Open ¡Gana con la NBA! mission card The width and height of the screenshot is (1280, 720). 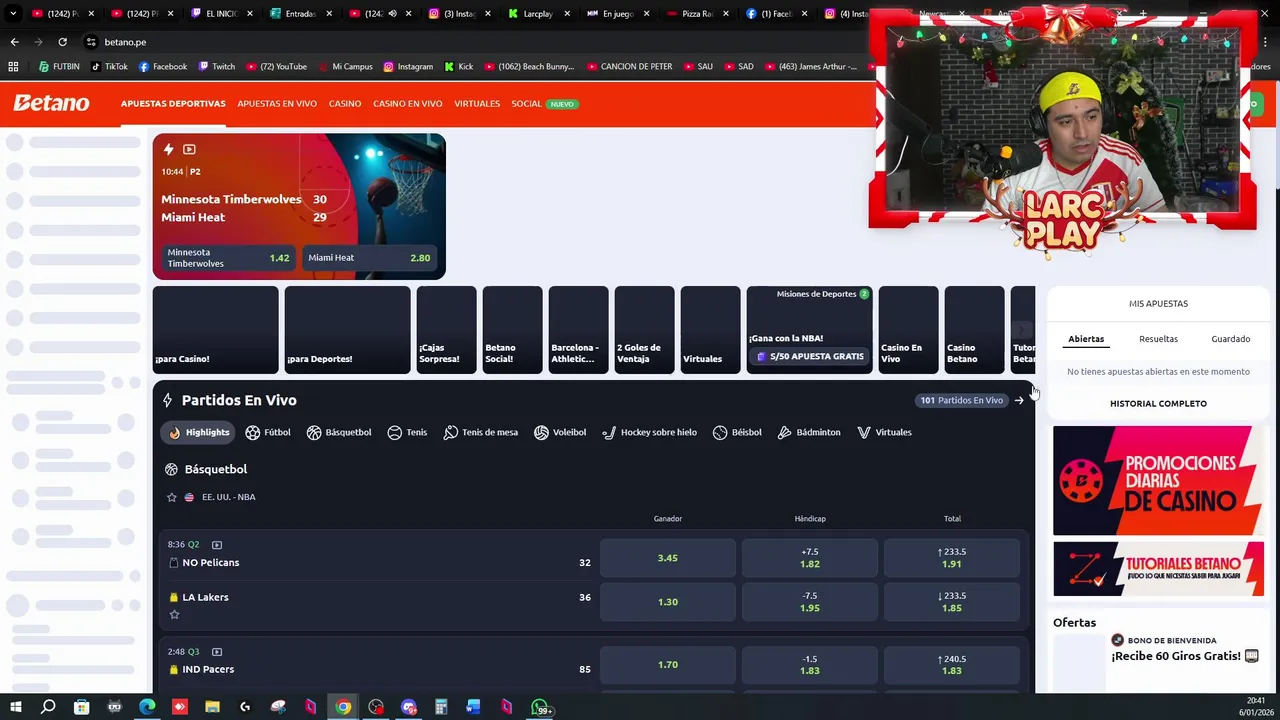click(x=809, y=330)
